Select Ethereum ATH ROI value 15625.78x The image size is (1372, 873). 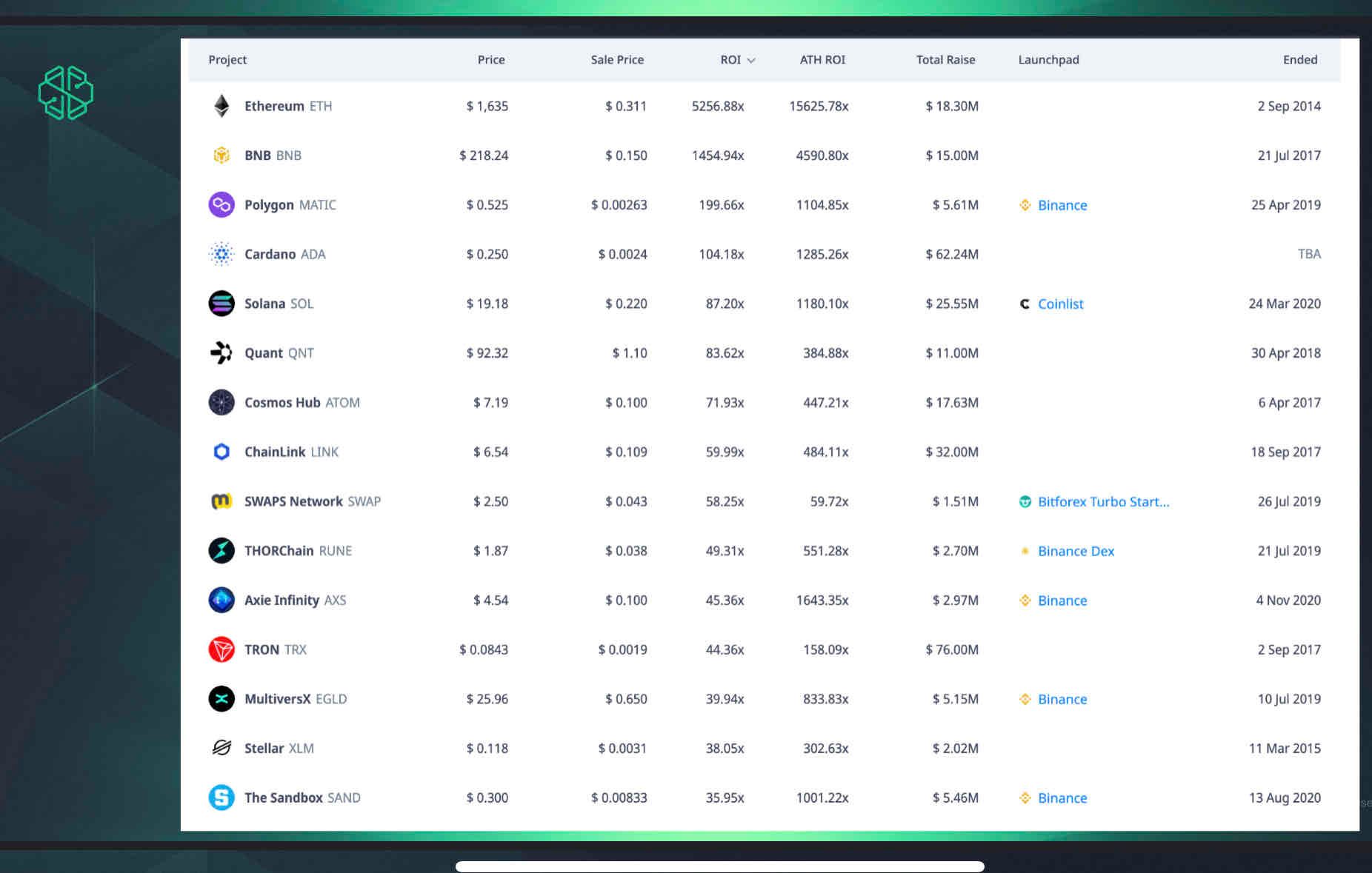(819, 106)
